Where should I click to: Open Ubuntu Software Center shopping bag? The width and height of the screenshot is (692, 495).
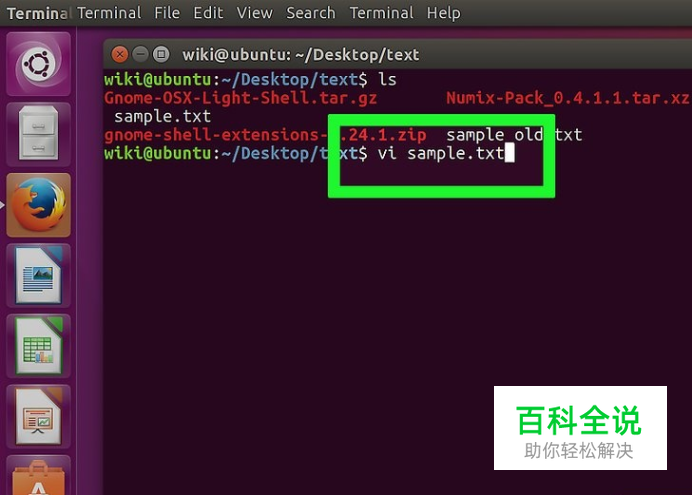pos(38,476)
